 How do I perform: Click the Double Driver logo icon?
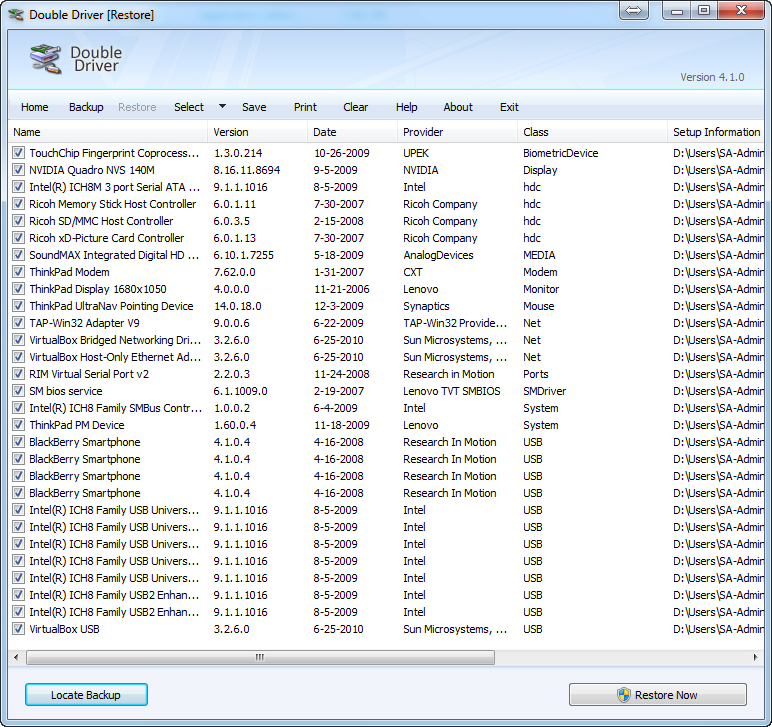(x=45, y=59)
